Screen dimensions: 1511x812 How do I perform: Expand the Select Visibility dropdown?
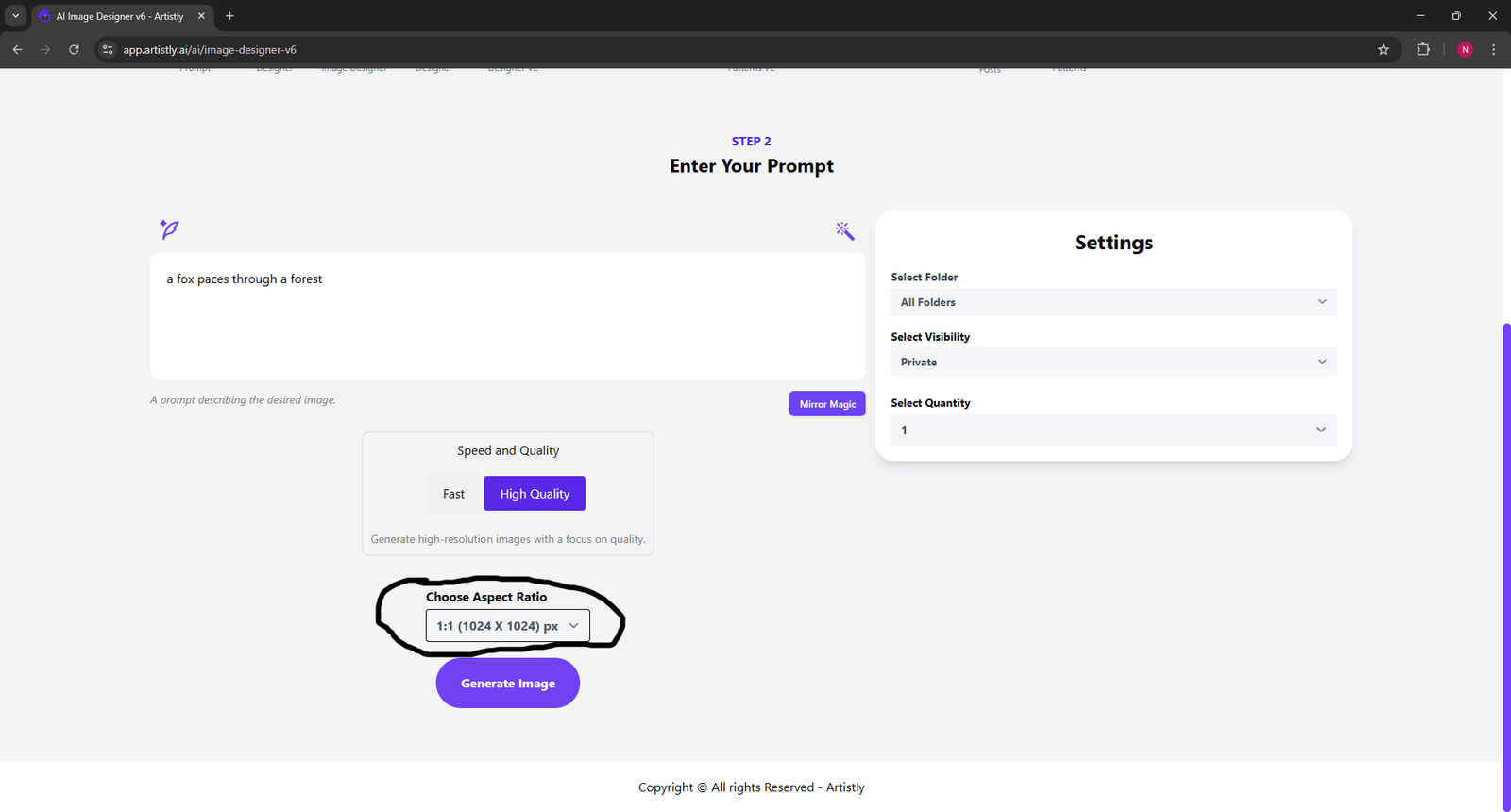(1112, 363)
